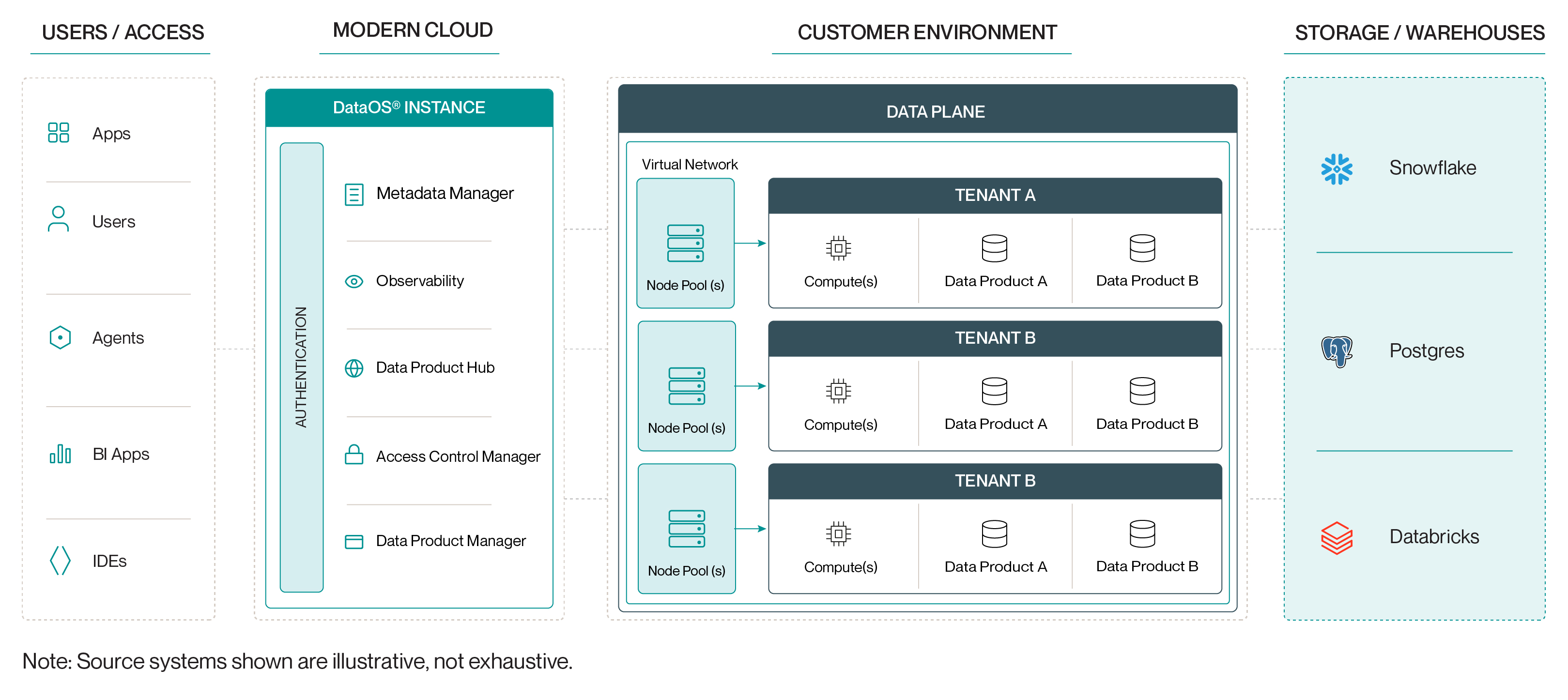The height and width of the screenshot is (700, 1568).
Task: Click the Postgres elephant logo
Action: click(x=1337, y=351)
